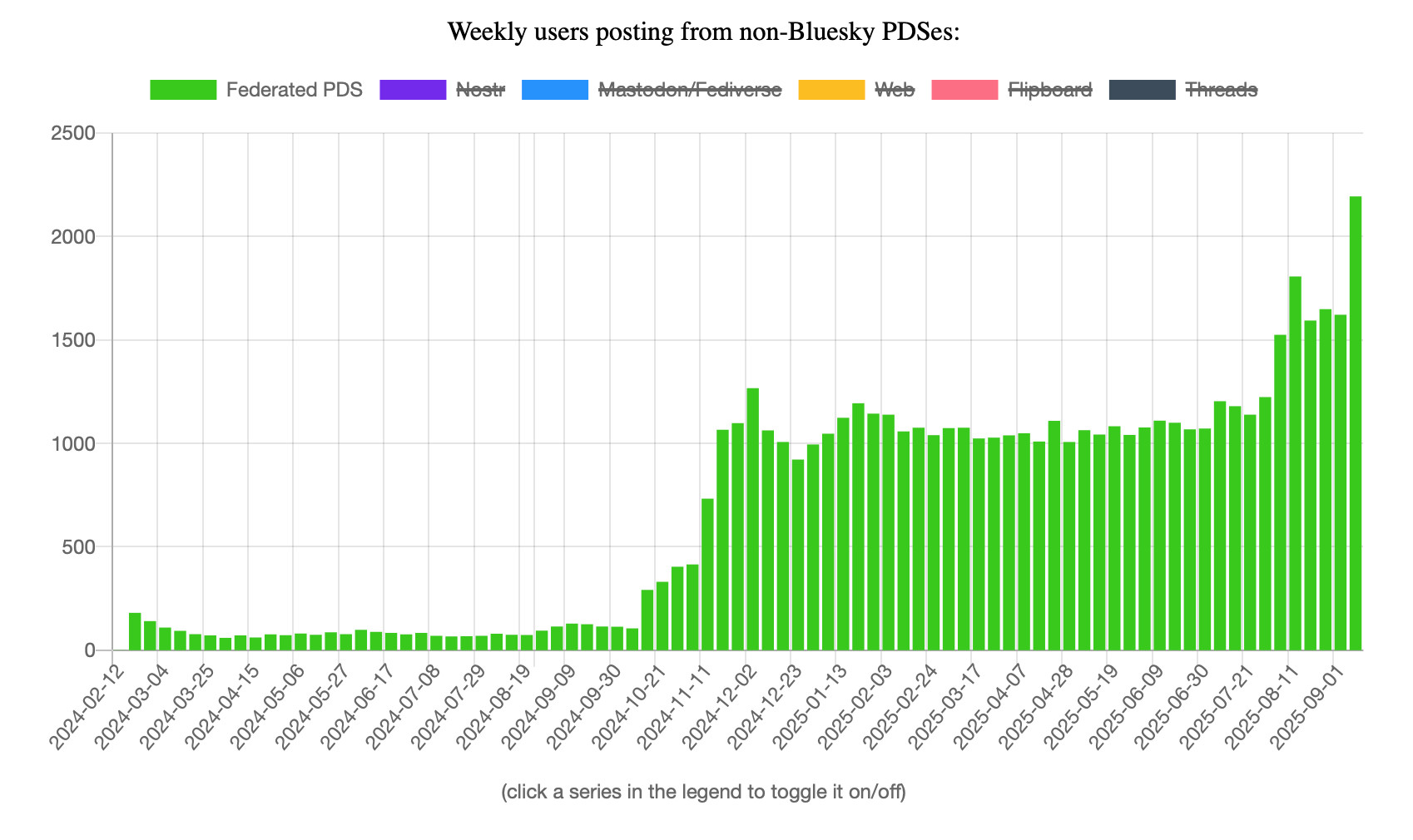The width and height of the screenshot is (1413, 840).
Task: Enable the Web series label
Action: click(x=895, y=90)
